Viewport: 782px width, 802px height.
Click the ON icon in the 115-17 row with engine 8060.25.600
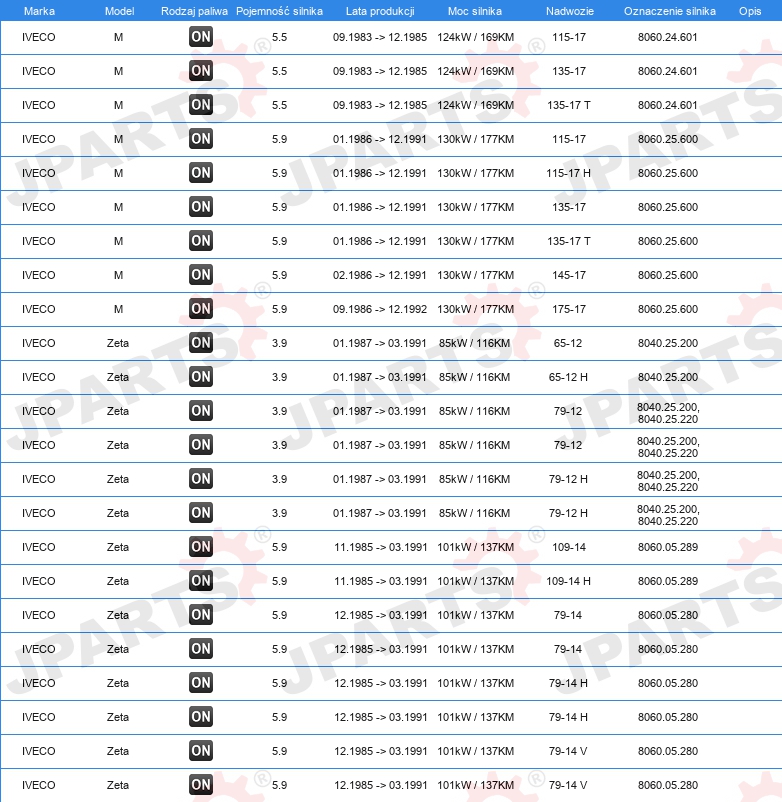pyautogui.click(x=200, y=139)
